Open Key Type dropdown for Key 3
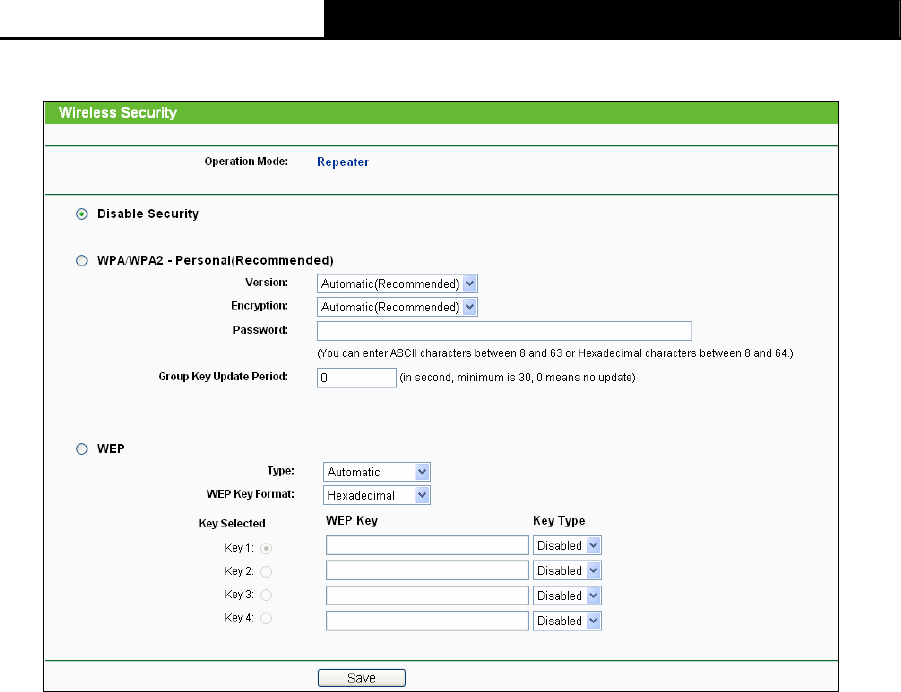Screen dimensions: 901x692 [x=567, y=595]
